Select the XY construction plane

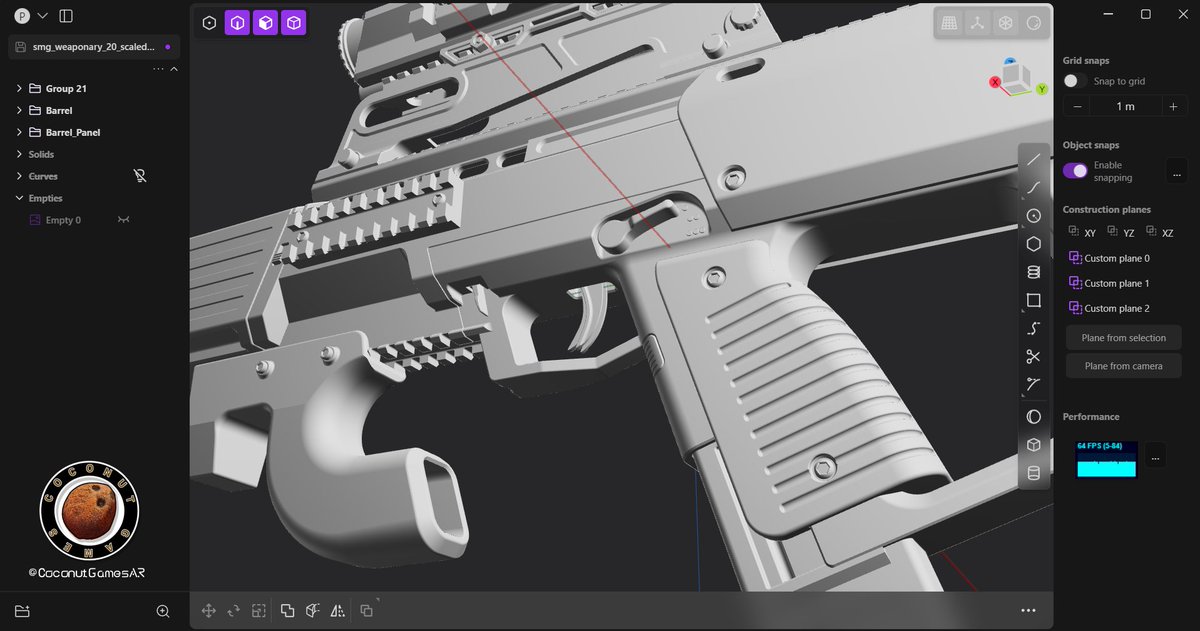point(1081,232)
